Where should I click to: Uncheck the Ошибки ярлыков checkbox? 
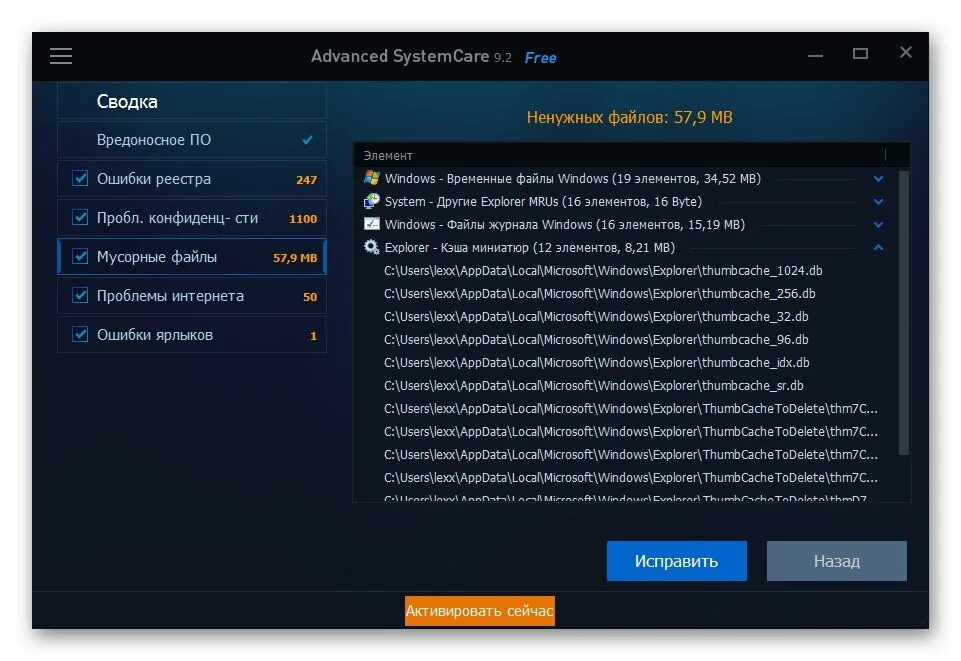[80, 334]
